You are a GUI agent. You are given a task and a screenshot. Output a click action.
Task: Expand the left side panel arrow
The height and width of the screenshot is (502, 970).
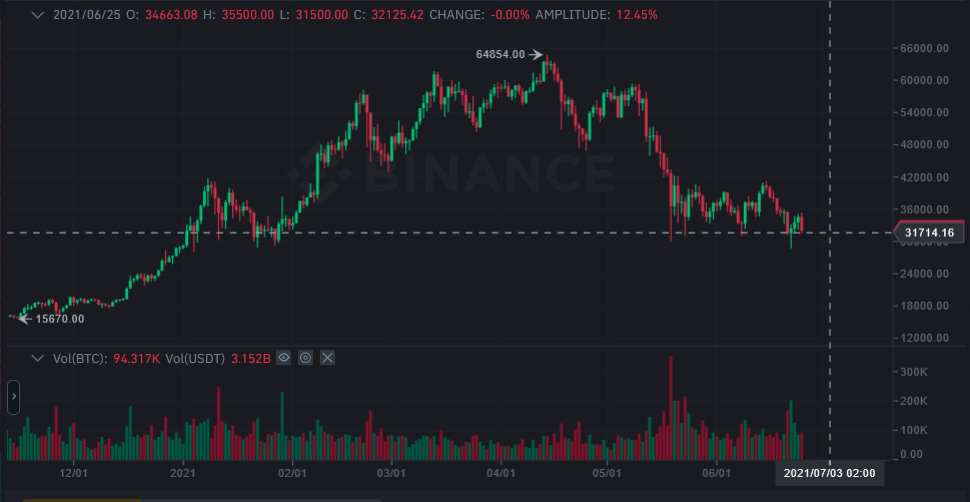(x=13, y=396)
